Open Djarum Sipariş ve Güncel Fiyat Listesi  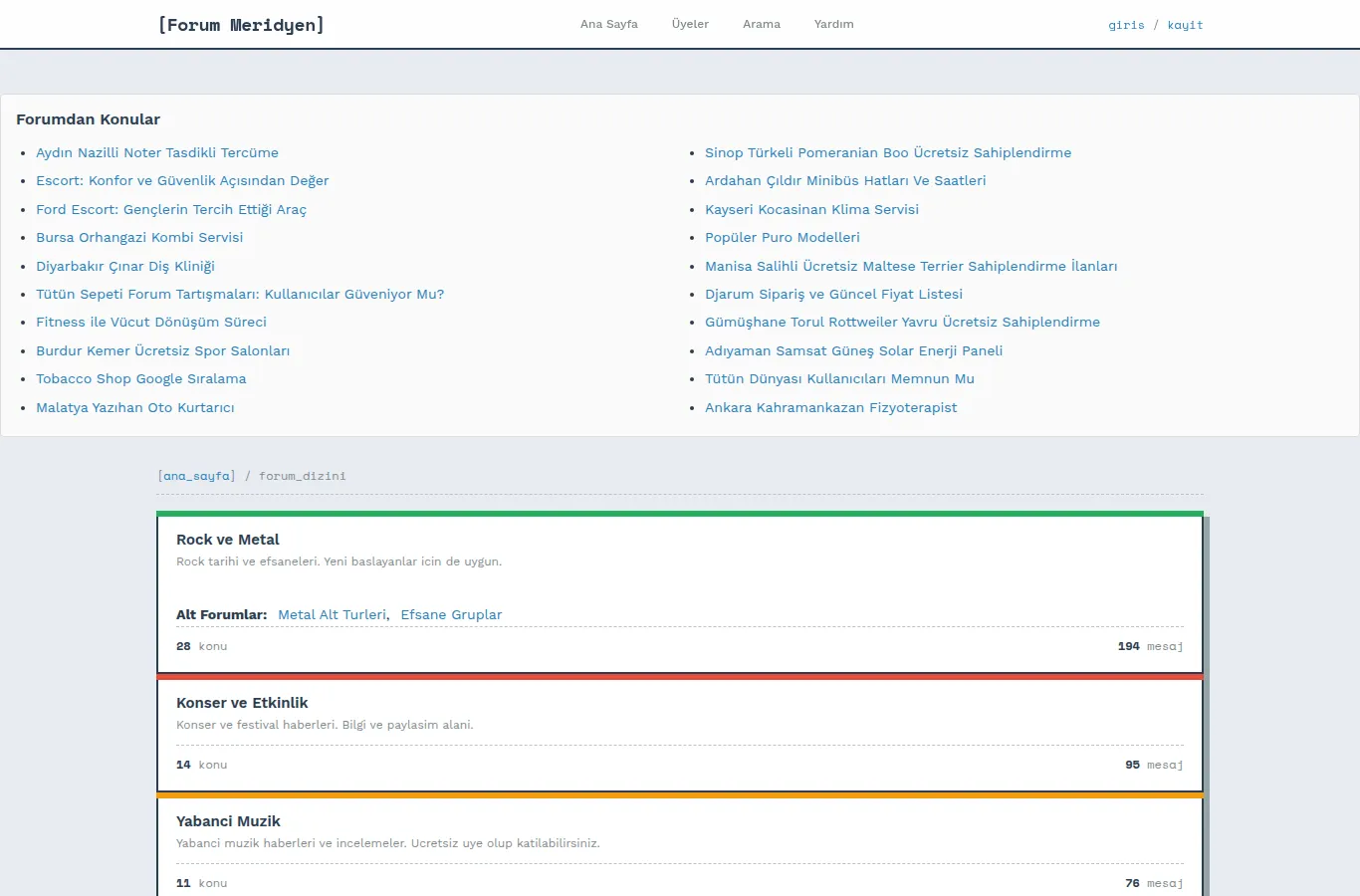(833, 294)
